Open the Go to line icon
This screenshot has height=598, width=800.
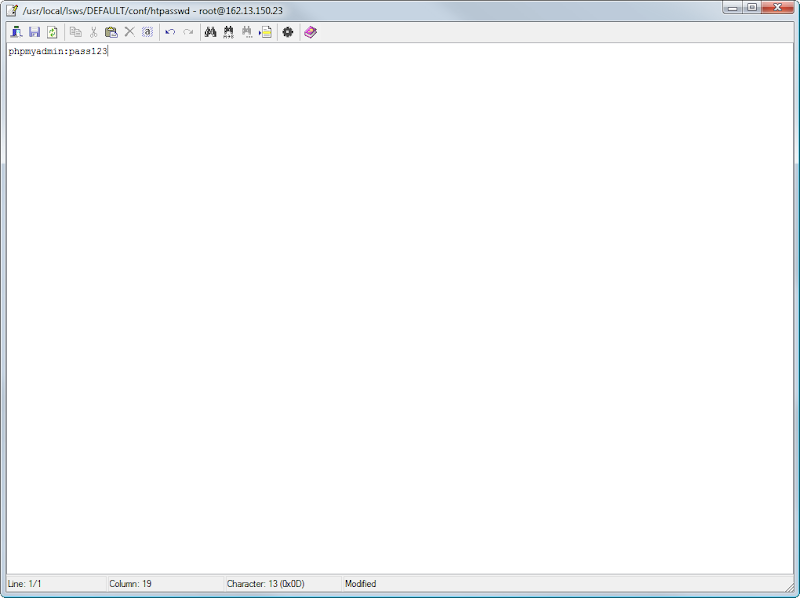point(265,32)
